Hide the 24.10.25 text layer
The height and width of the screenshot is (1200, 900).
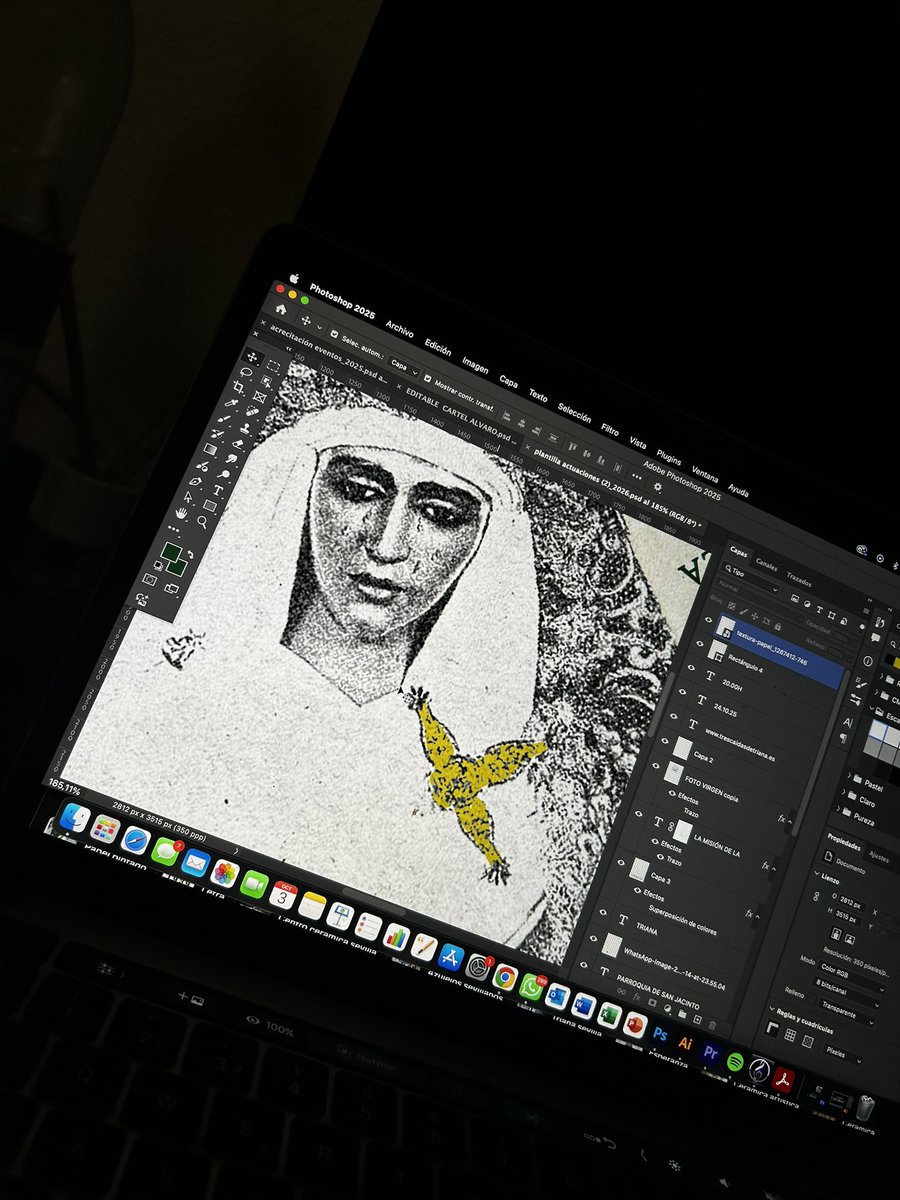coord(682,691)
